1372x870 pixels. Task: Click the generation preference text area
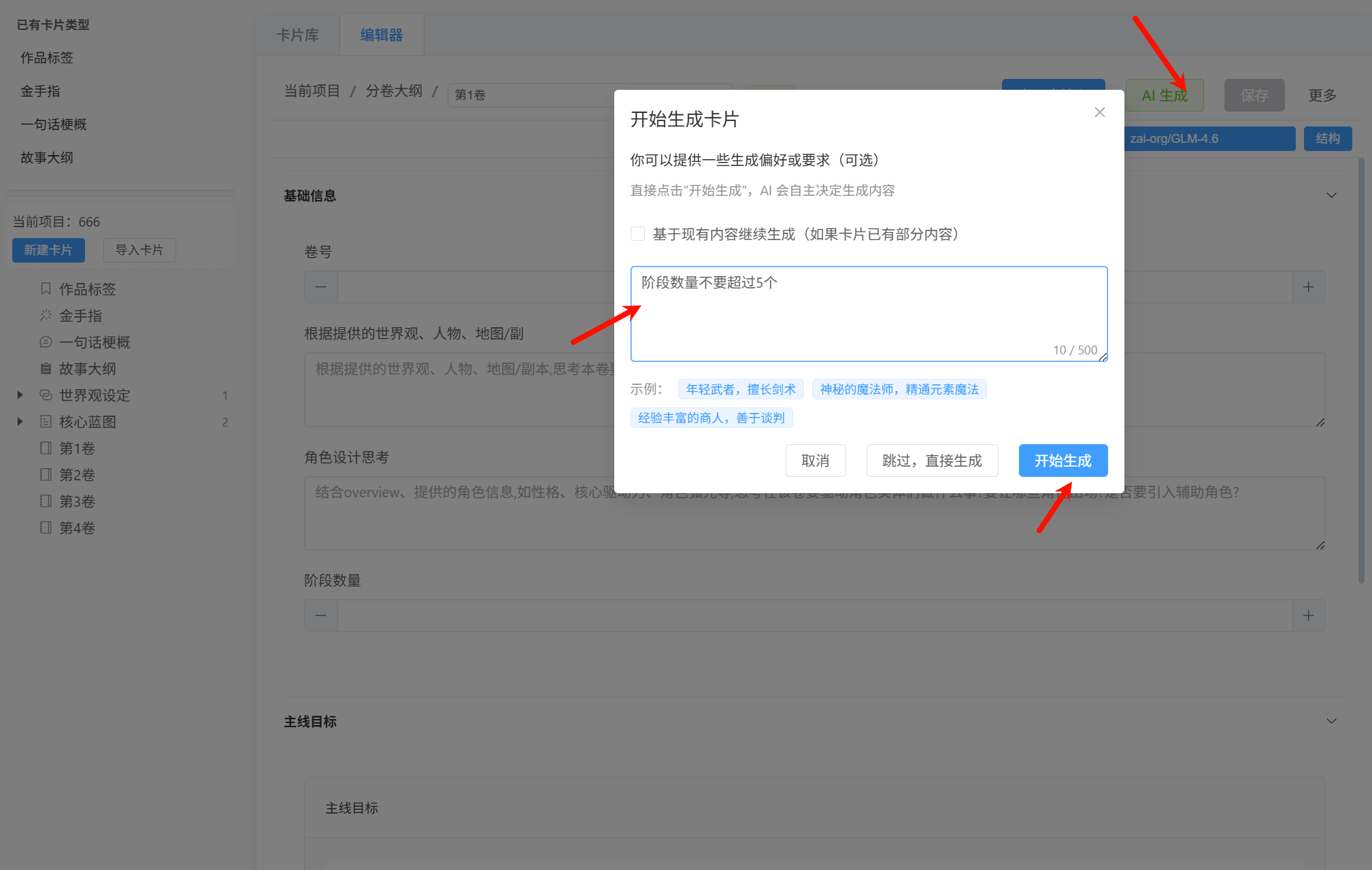point(869,314)
